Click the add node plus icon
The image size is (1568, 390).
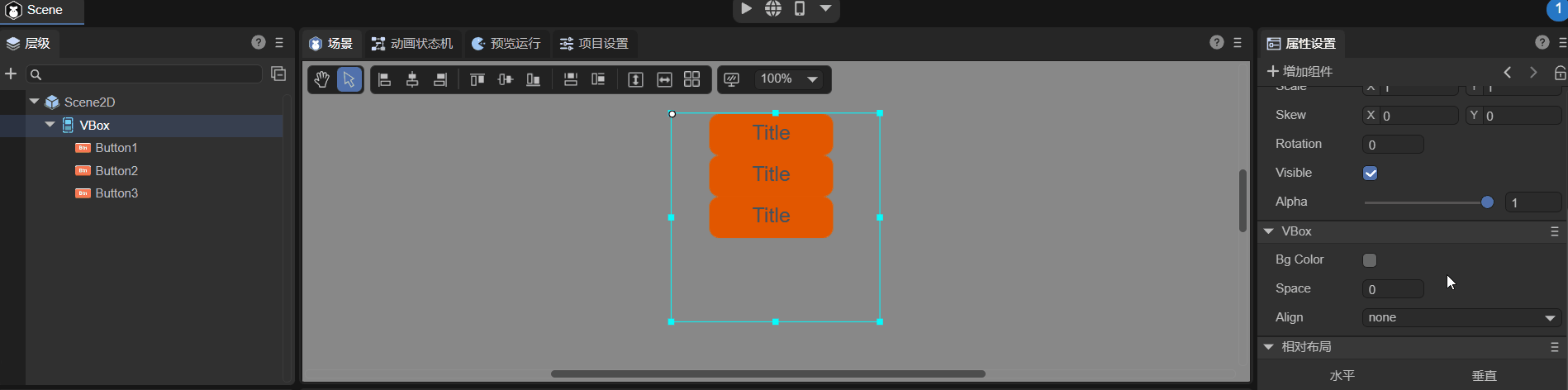pyautogui.click(x=11, y=74)
